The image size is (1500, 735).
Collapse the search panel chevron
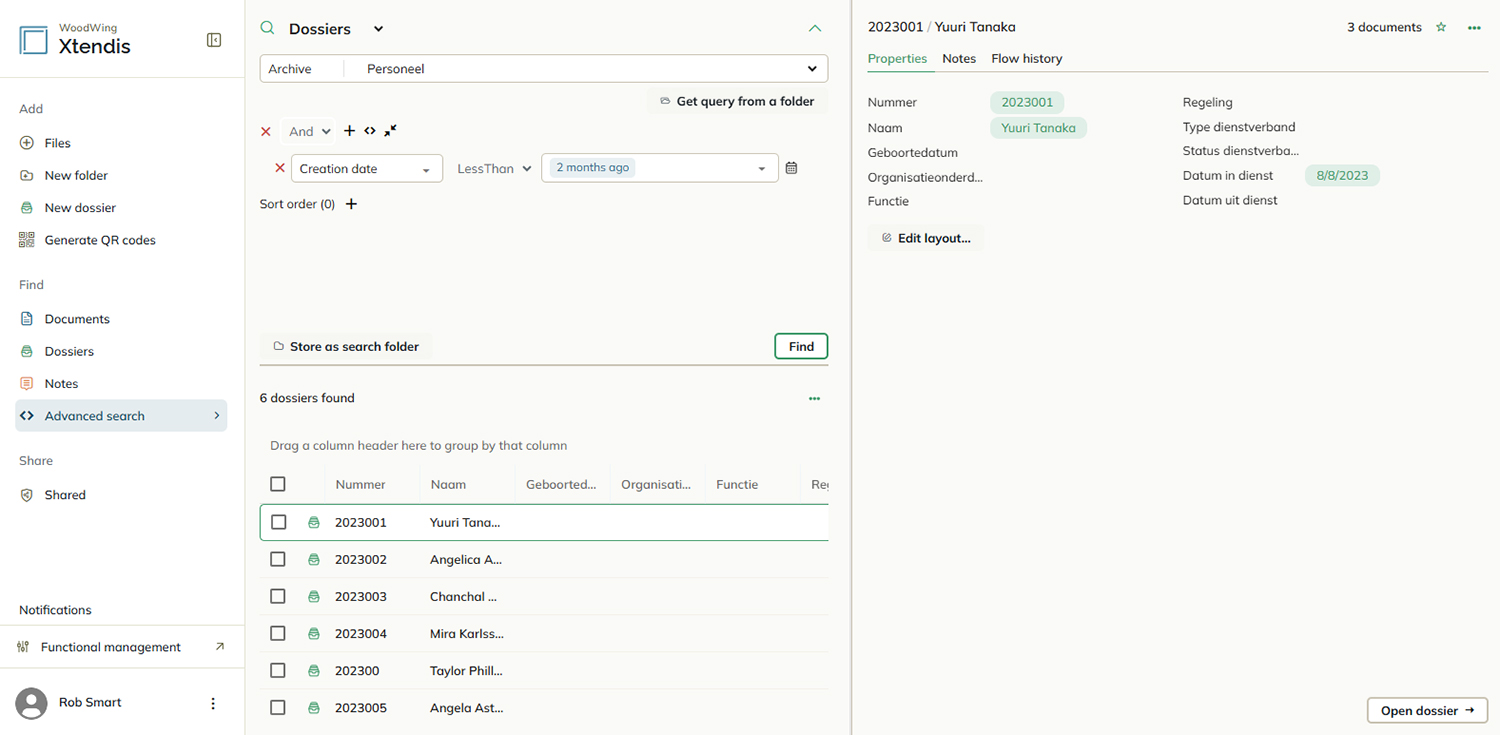pos(815,29)
